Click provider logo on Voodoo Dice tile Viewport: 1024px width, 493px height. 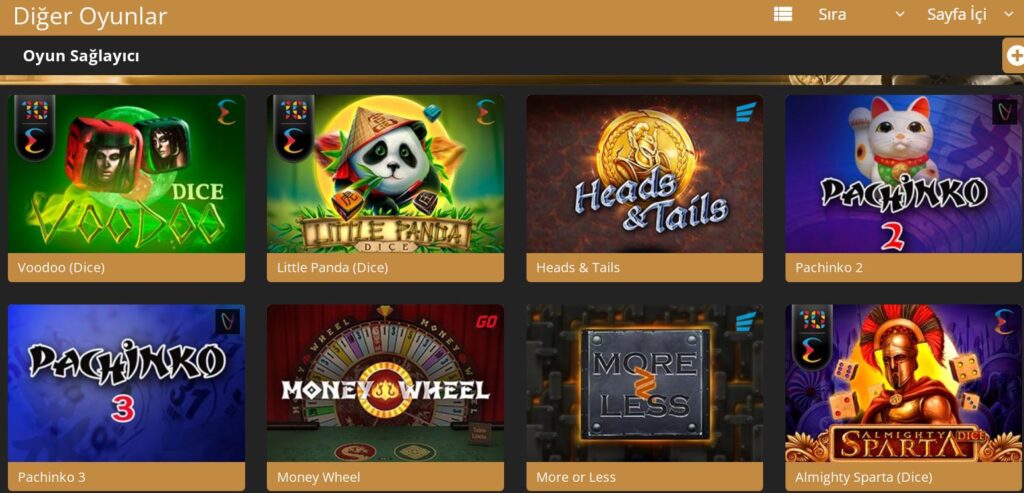point(227,112)
